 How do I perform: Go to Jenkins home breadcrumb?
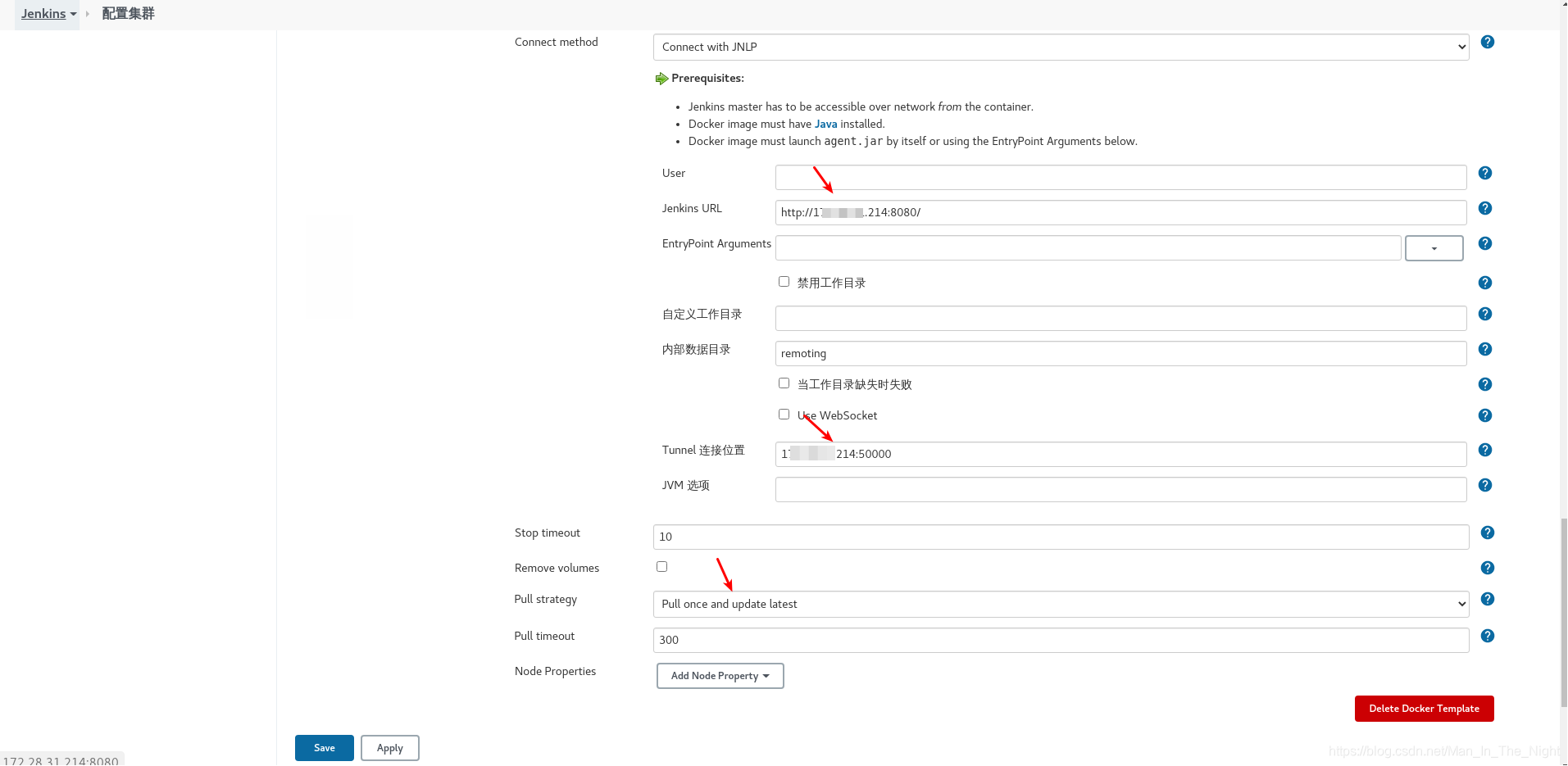pos(43,13)
